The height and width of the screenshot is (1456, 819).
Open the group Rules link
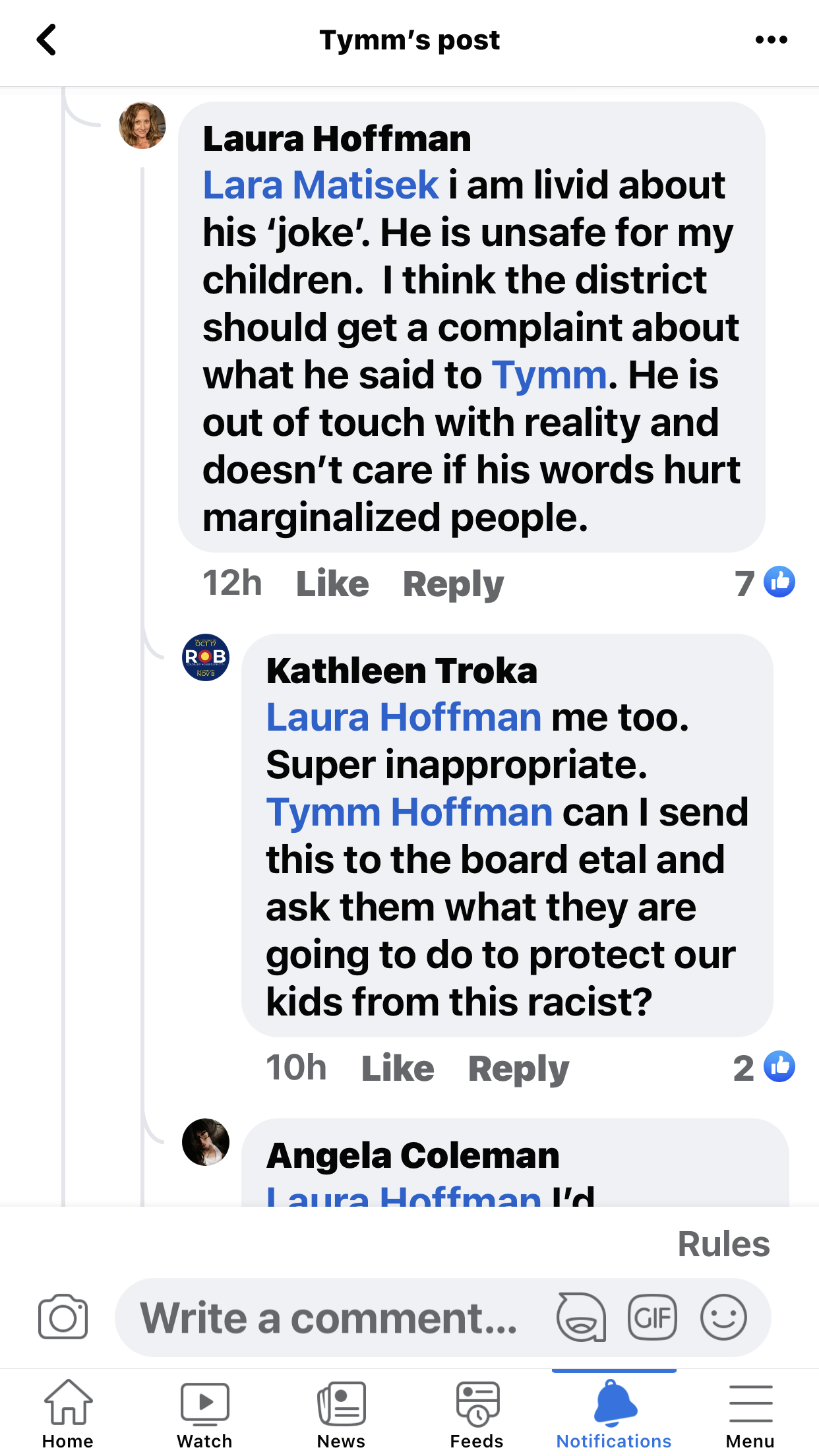coord(723,1244)
